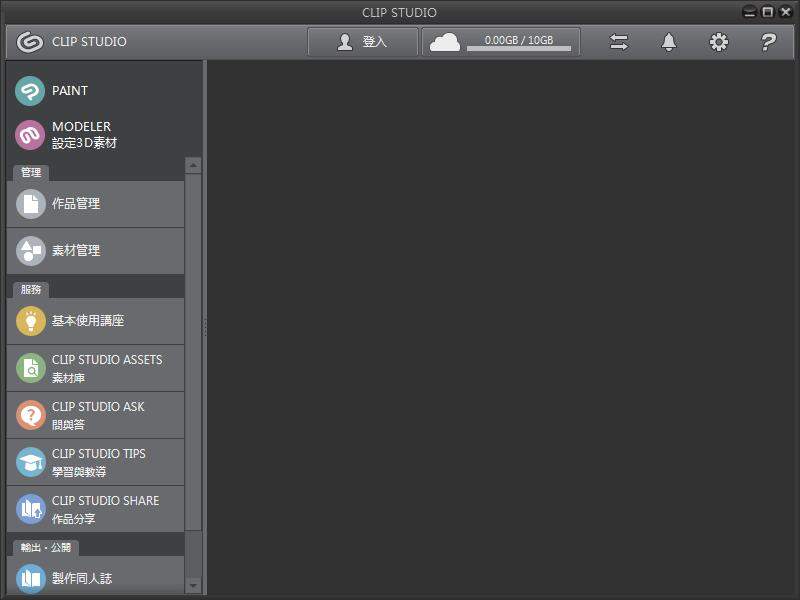The height and width of the screenshot is (600, 800).
Task: Open help via the question mark icon
Action: [767, 42]
